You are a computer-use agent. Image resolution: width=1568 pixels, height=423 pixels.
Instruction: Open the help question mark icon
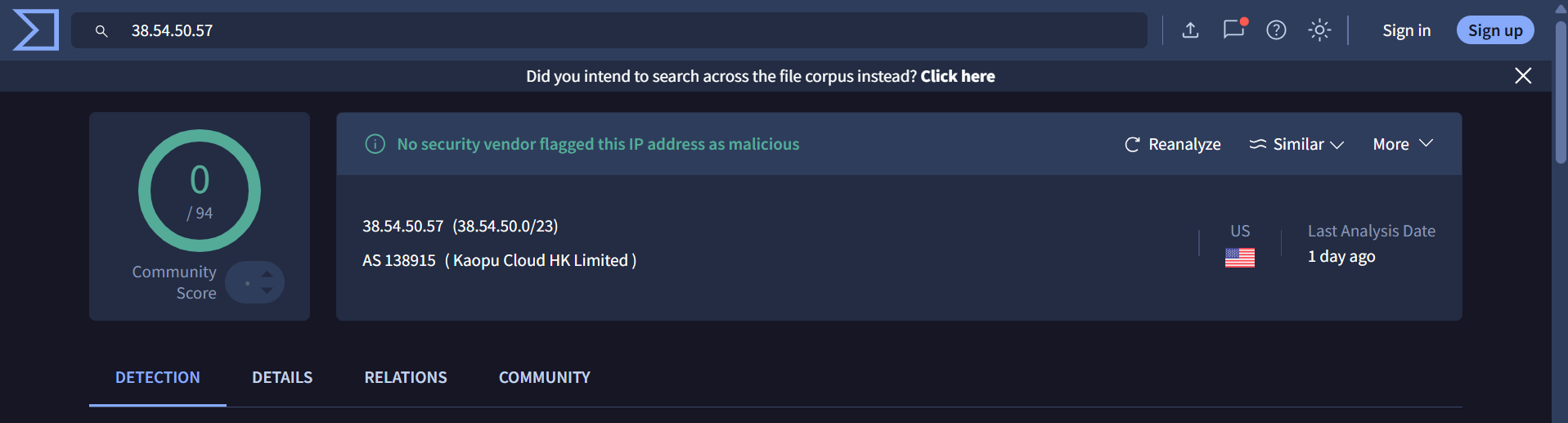[1276, 30]
